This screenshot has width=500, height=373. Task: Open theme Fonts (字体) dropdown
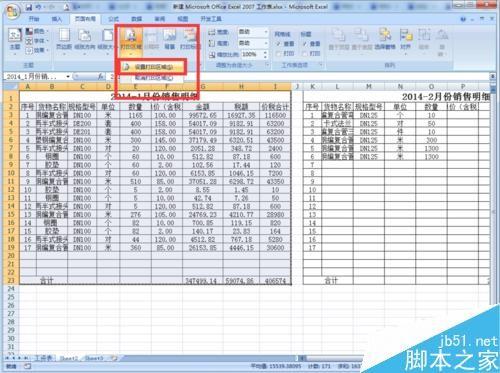(x=37, y=41)
